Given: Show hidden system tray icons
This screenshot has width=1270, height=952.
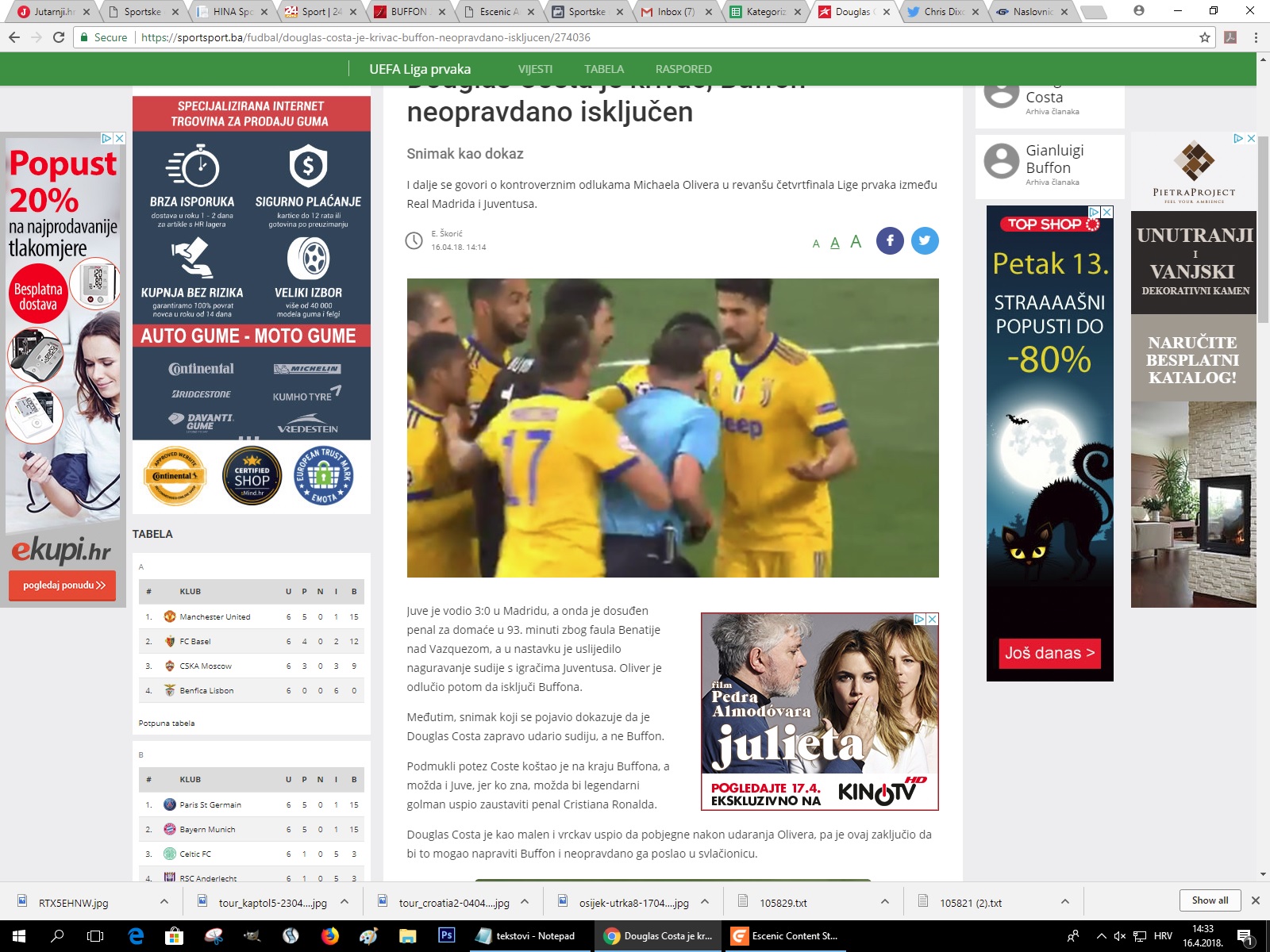Looking at the screenshot, I should pos(1101,936).
